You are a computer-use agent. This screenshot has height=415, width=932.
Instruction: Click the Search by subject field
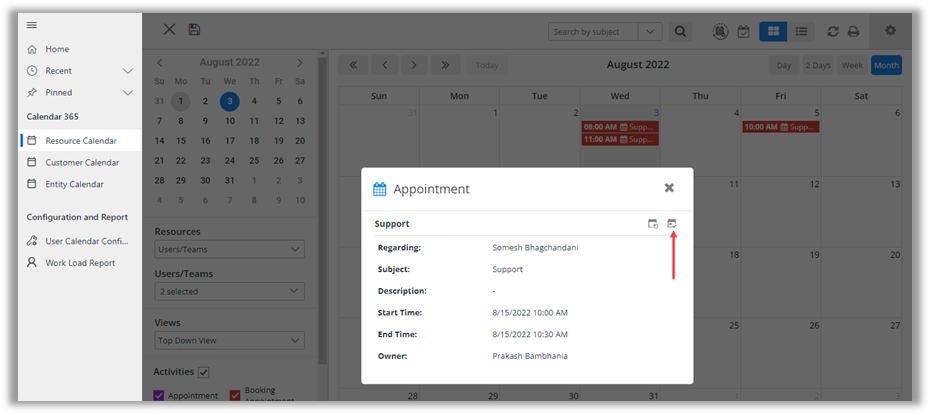click(x=593, y=32)
